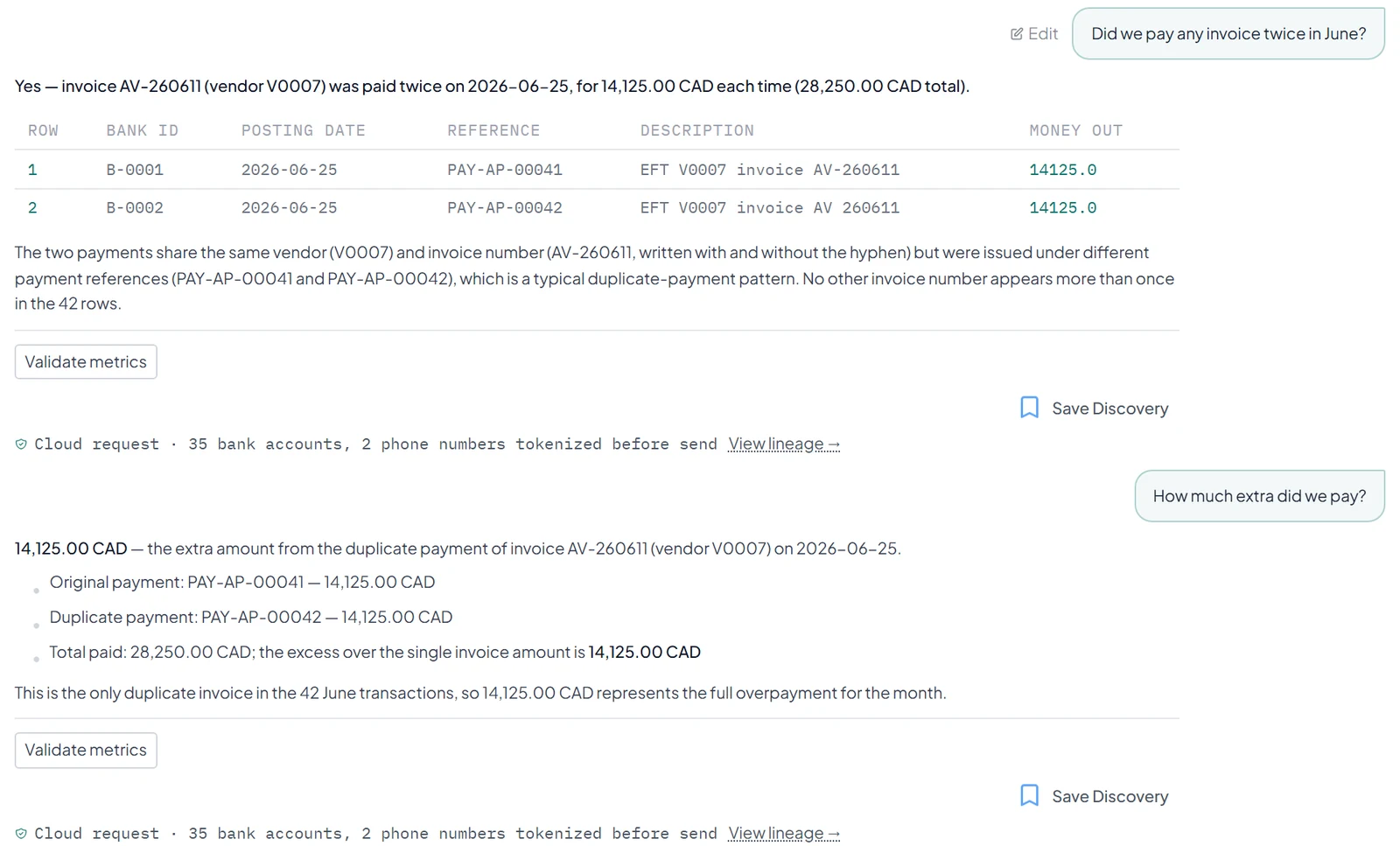
Task: Click the Edit pencil icon
Action: [x=1016, y=34]
